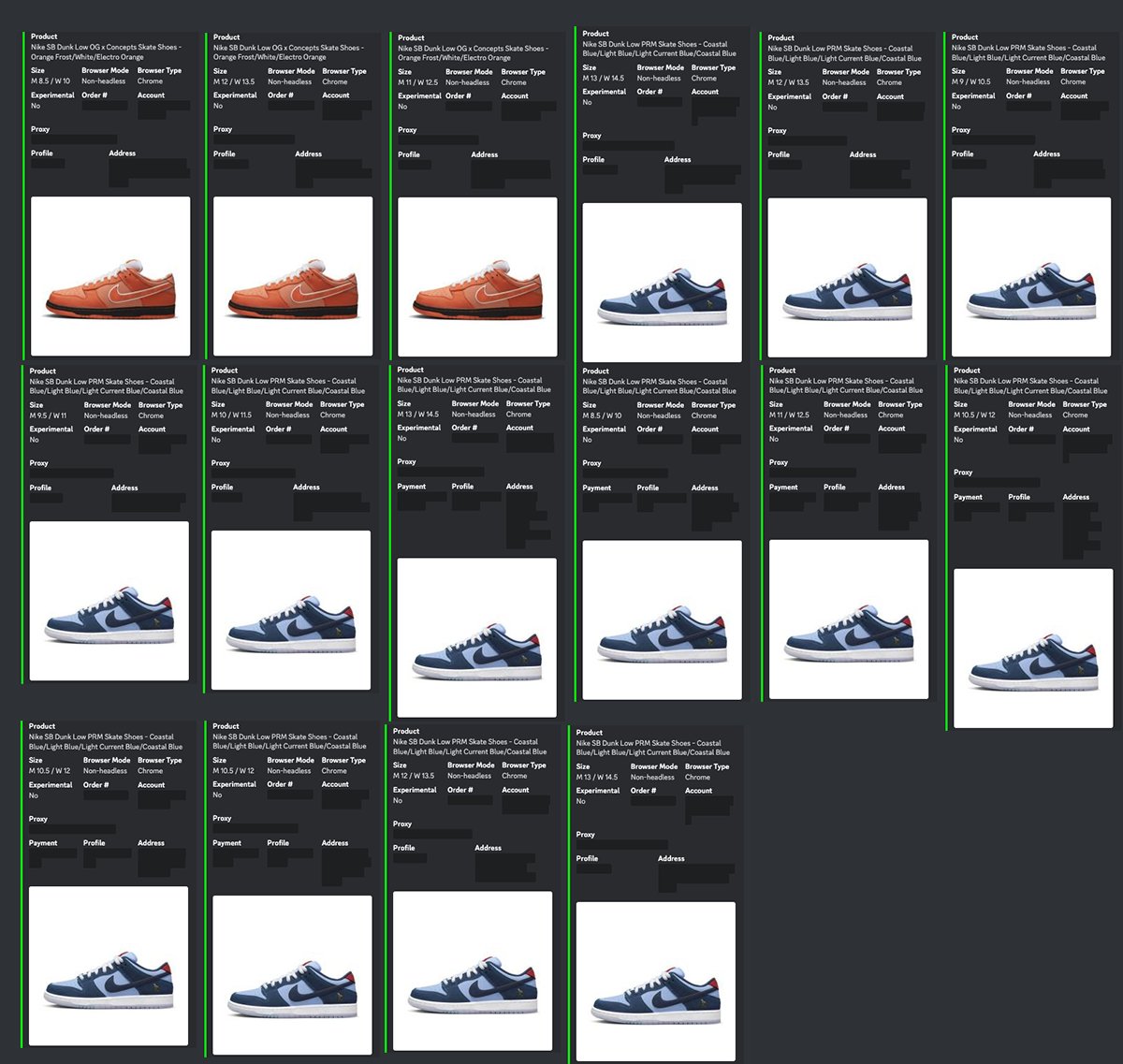Image resolution: width=1123 pixels, height=1064 pixels.
Task: Click the Concepts product title on the M 12 / W 13.5 card
Action: click(x=288, y=52)
